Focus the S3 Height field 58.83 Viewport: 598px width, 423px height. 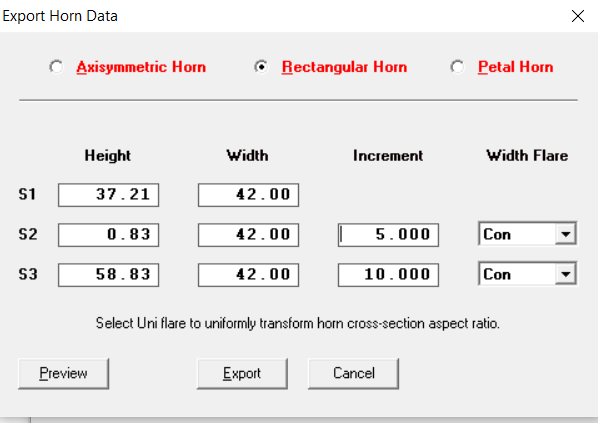tap(108, 275)
